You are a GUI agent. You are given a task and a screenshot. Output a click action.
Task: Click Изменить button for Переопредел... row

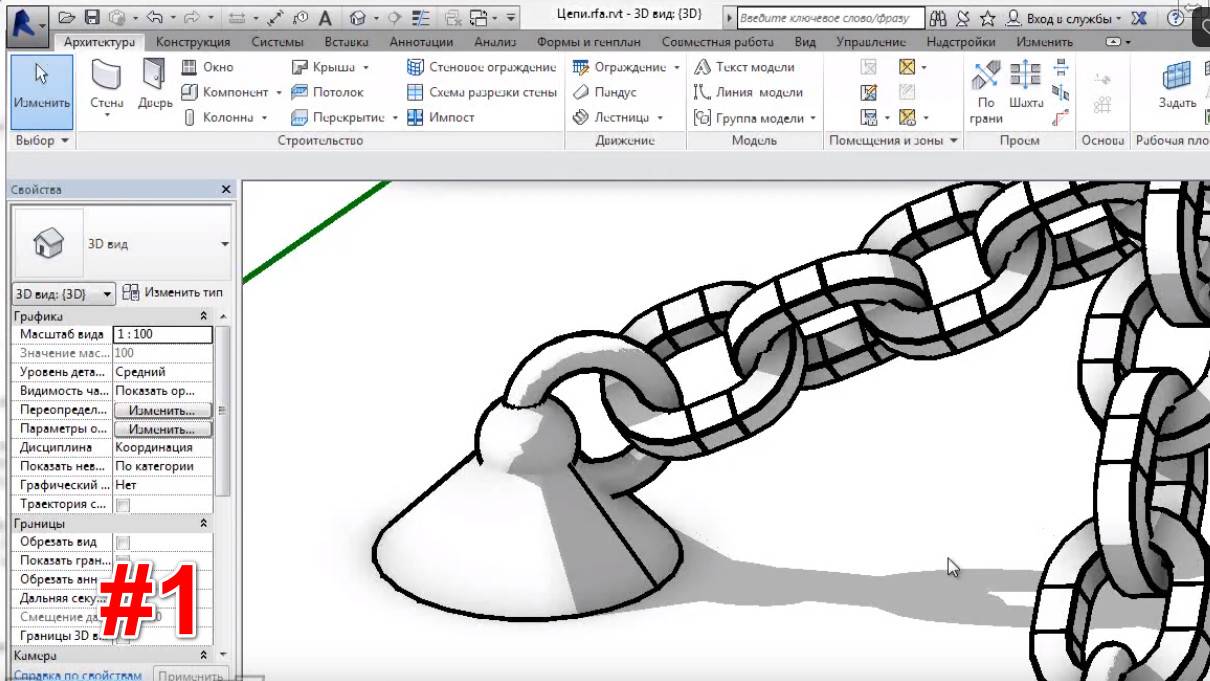162,410
